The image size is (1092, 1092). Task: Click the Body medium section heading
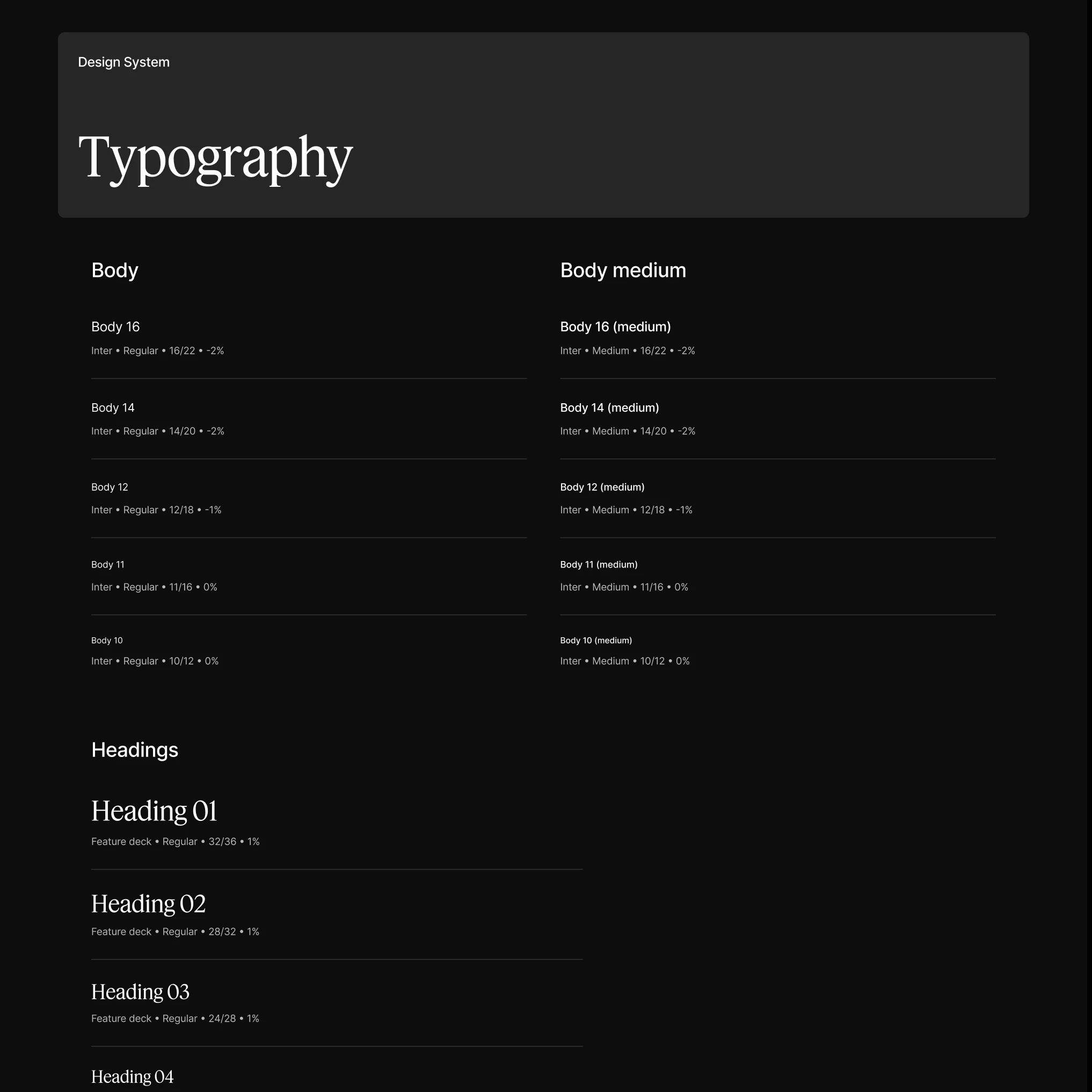click(x=622, y=271)
